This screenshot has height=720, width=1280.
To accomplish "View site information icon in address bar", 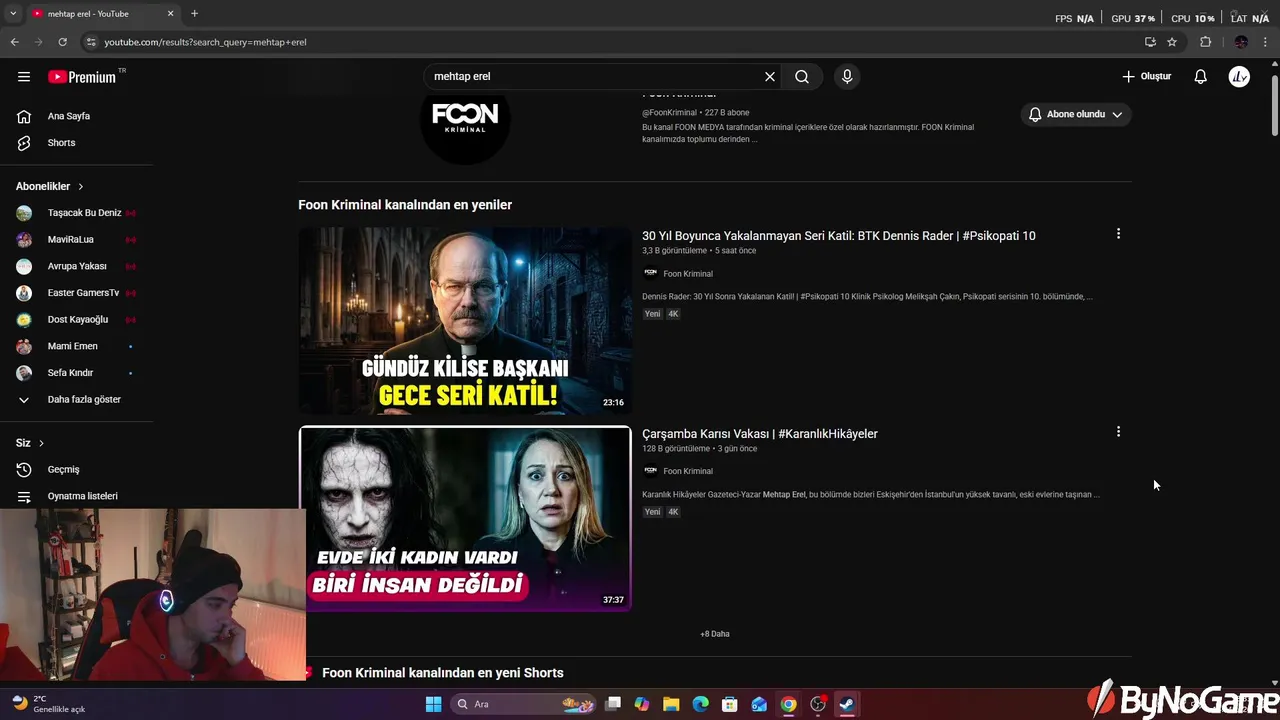I will [x=91, y=42].
